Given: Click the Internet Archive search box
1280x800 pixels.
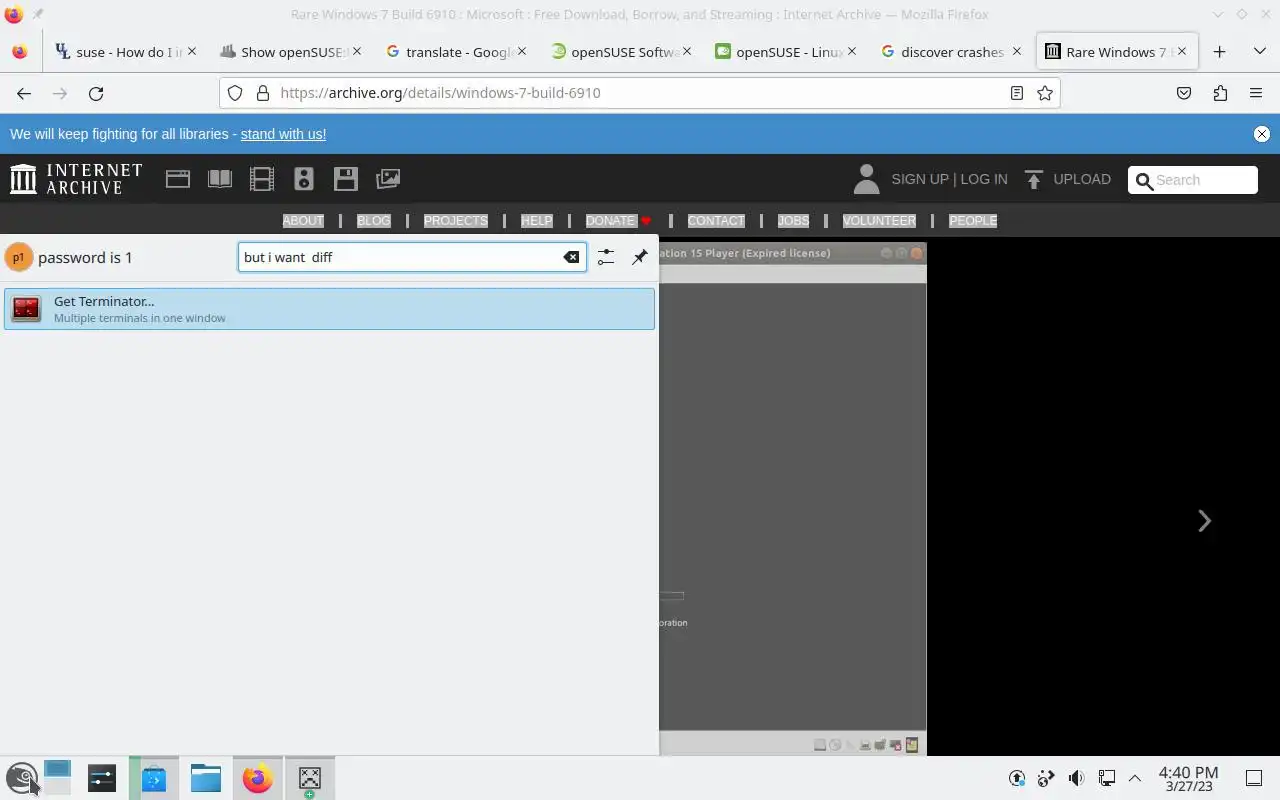Looking at the screenshot, I should (1193, 180).
